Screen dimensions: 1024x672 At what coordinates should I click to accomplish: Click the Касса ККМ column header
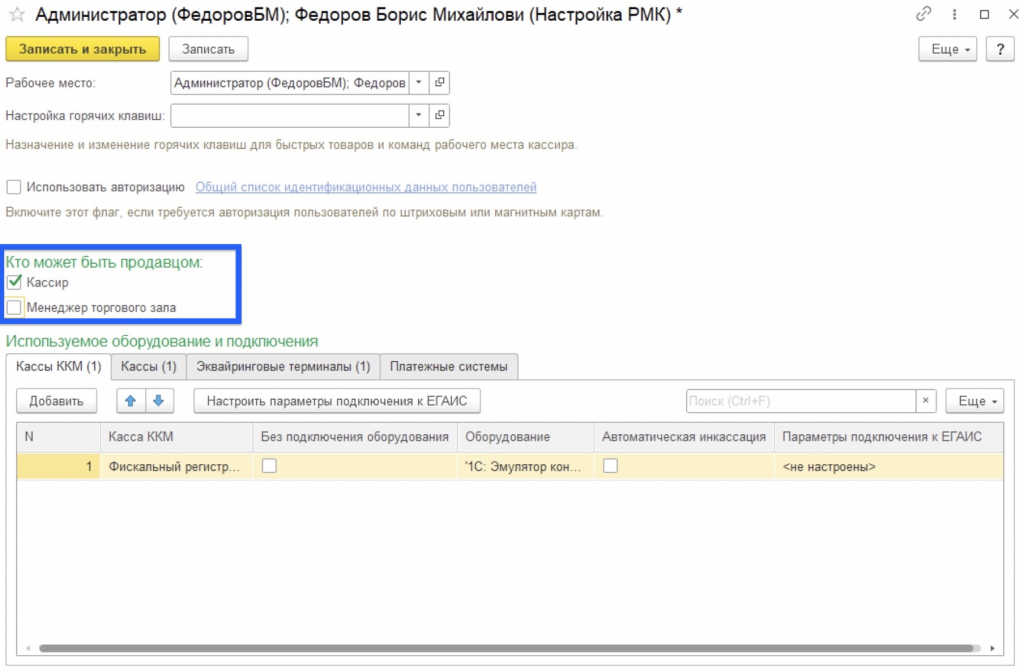coord(176,437)
